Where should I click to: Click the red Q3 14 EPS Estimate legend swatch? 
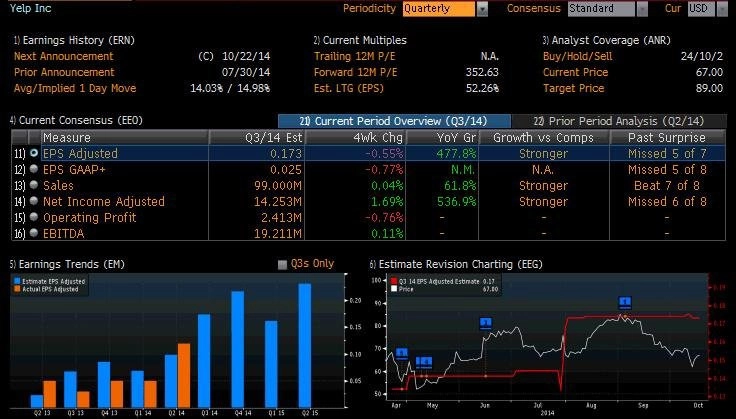pyautogui.click(x=394, y=281)
